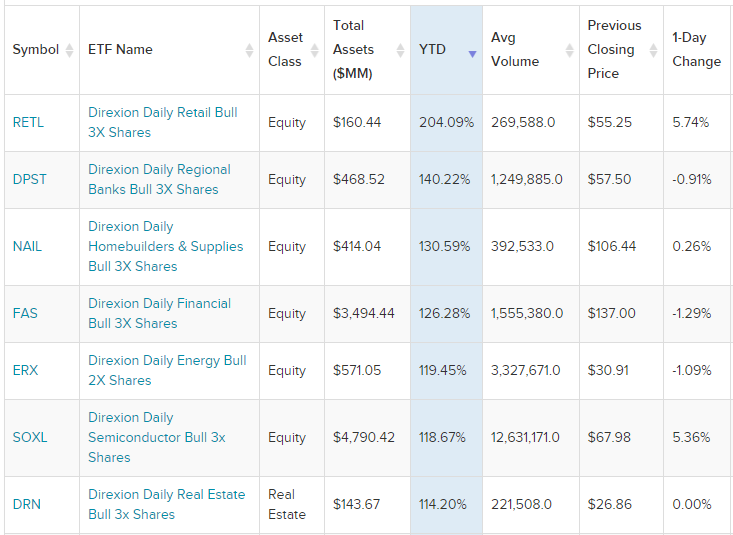Image resolution: width=733 pixels, height=535 pixels.
Task: Click the 114.20% YTD value
Action: [x=443, y=505]
